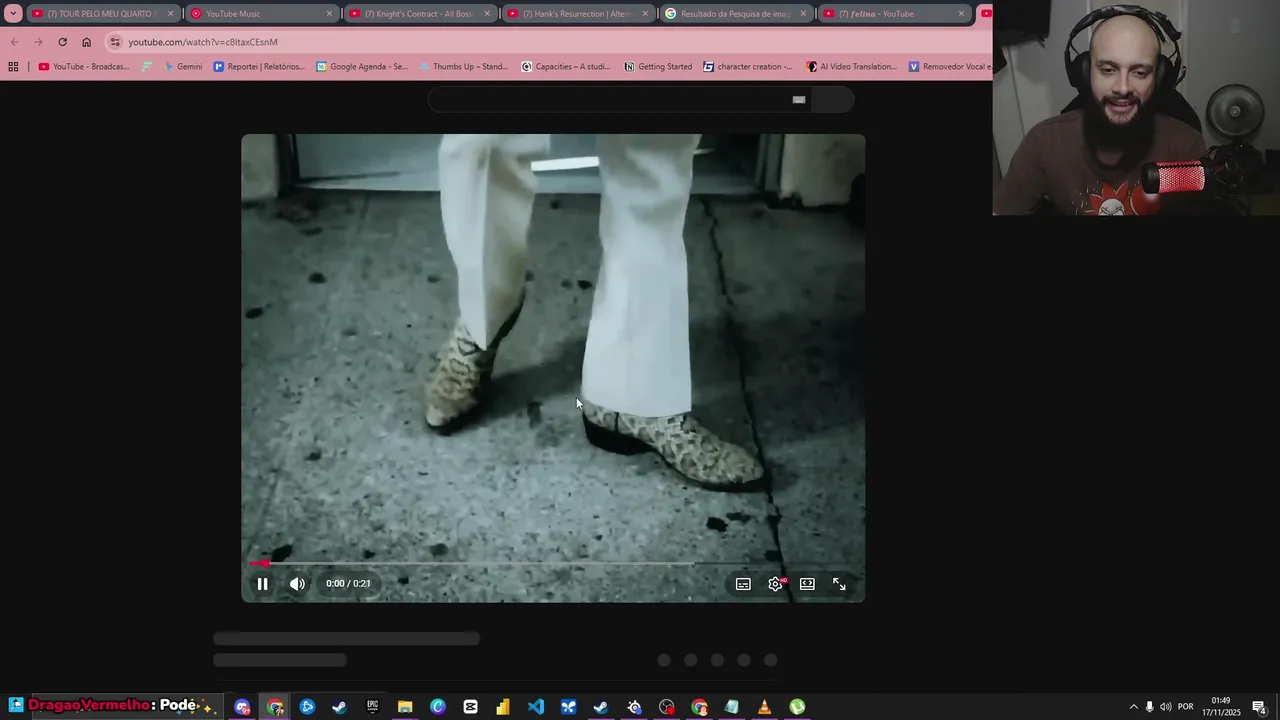Open the Getting Started bookmark
The height and width of the screenshot is (720, 1280).
(658, 67)
